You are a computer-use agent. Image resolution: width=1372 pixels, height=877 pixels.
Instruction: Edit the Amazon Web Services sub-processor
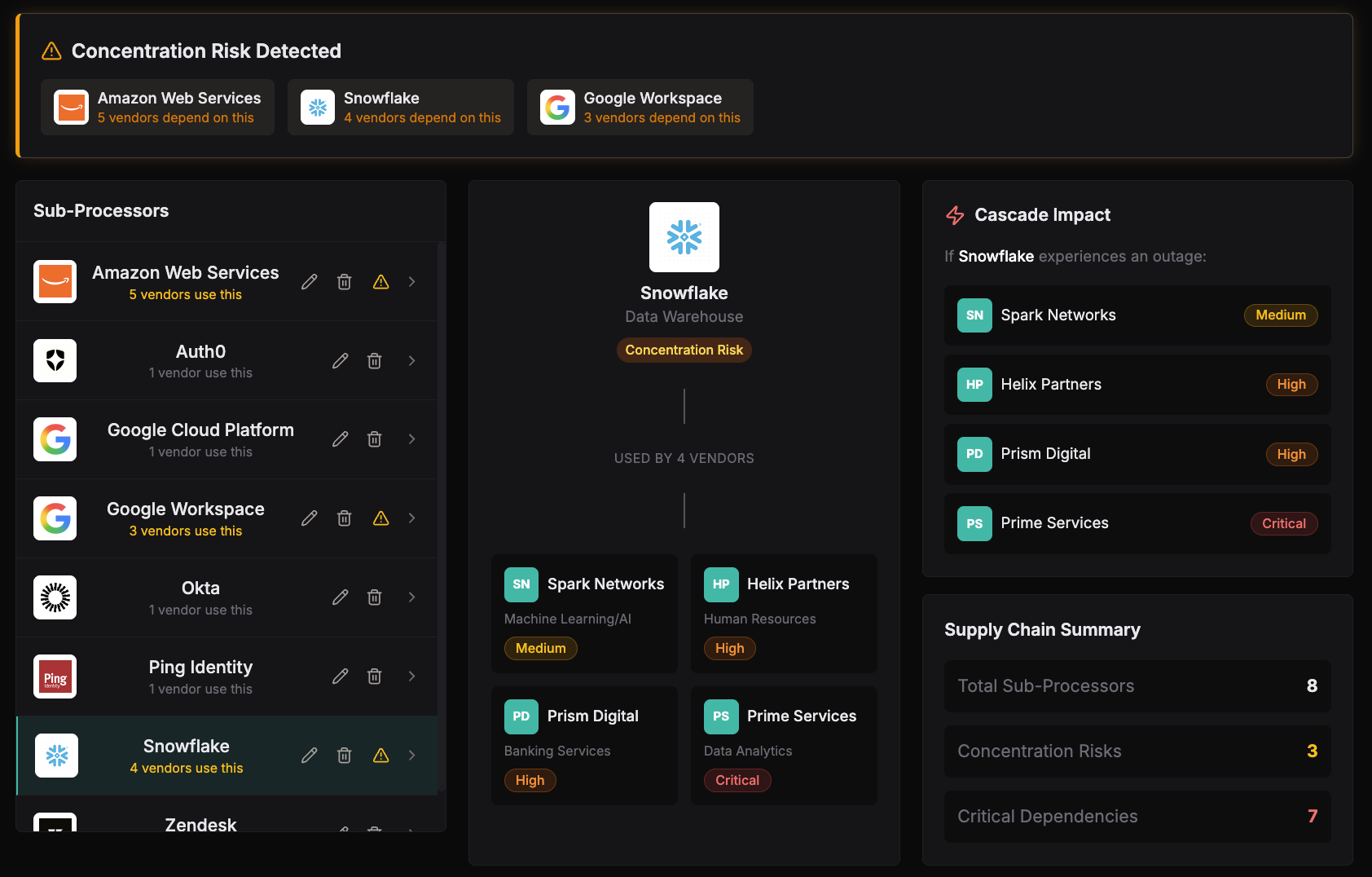click(x=309, y=281)
